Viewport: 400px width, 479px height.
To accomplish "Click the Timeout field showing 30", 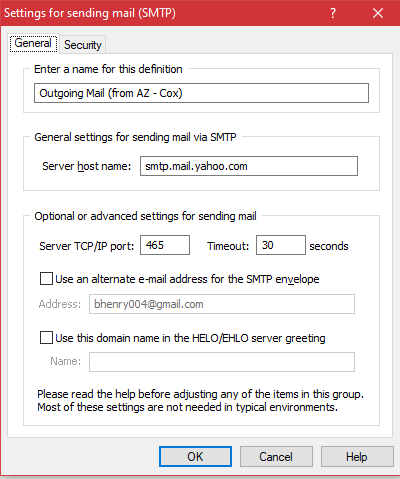I will tap(281, 245).
